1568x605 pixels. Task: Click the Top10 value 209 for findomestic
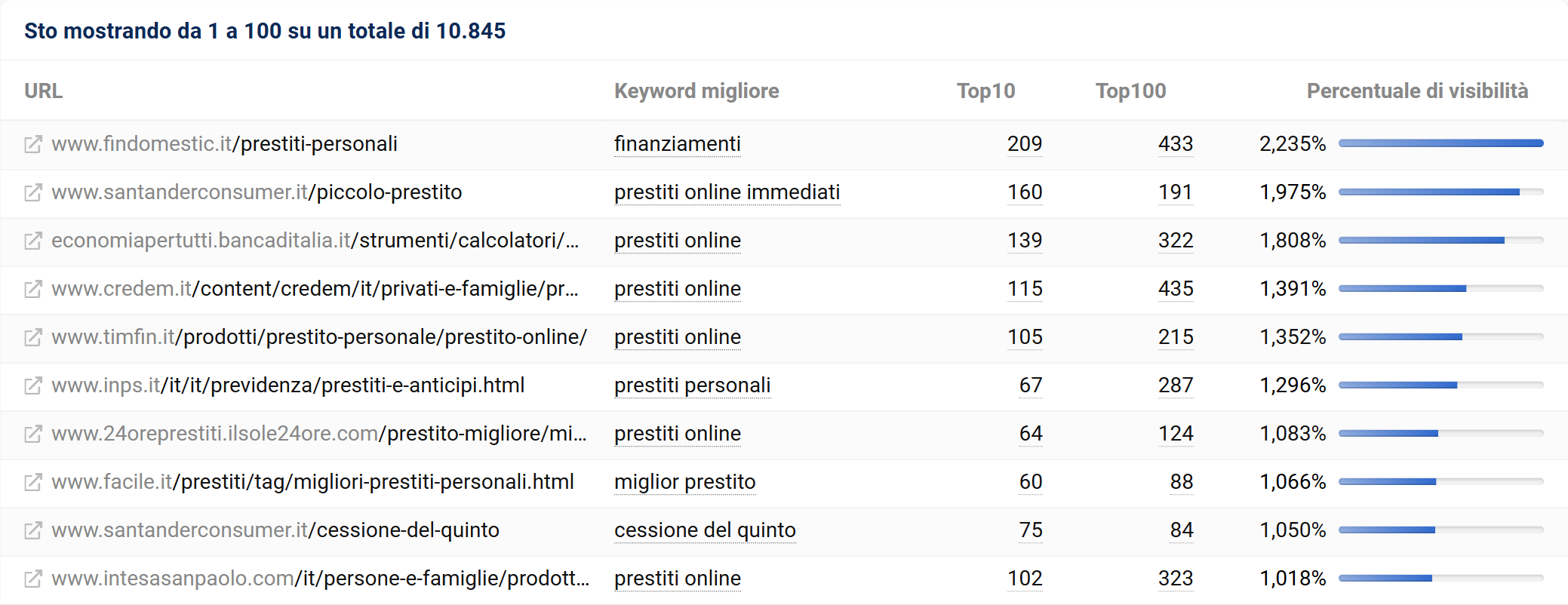(x=1024, y=143)
